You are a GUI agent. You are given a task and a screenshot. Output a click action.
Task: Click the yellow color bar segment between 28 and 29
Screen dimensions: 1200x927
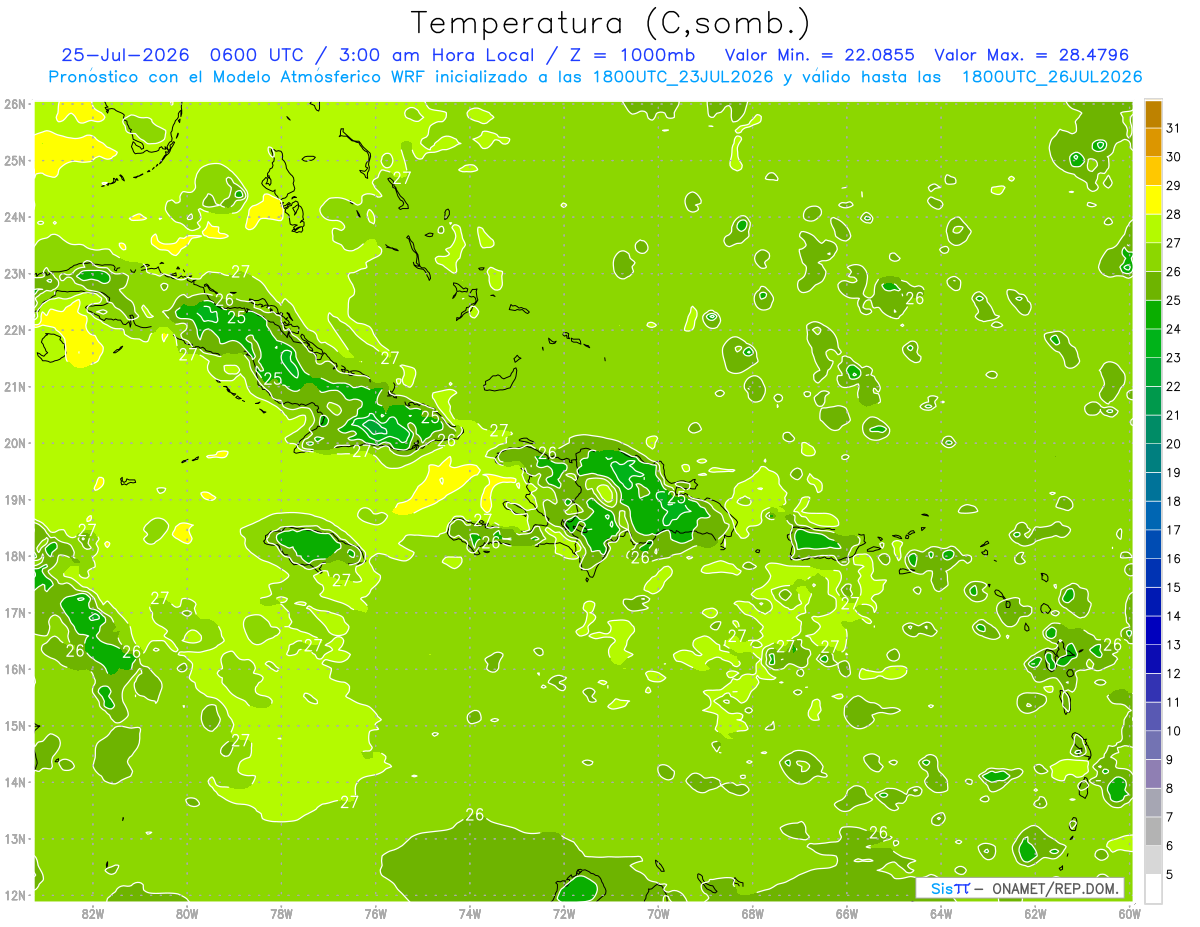tap(1153, 200)
